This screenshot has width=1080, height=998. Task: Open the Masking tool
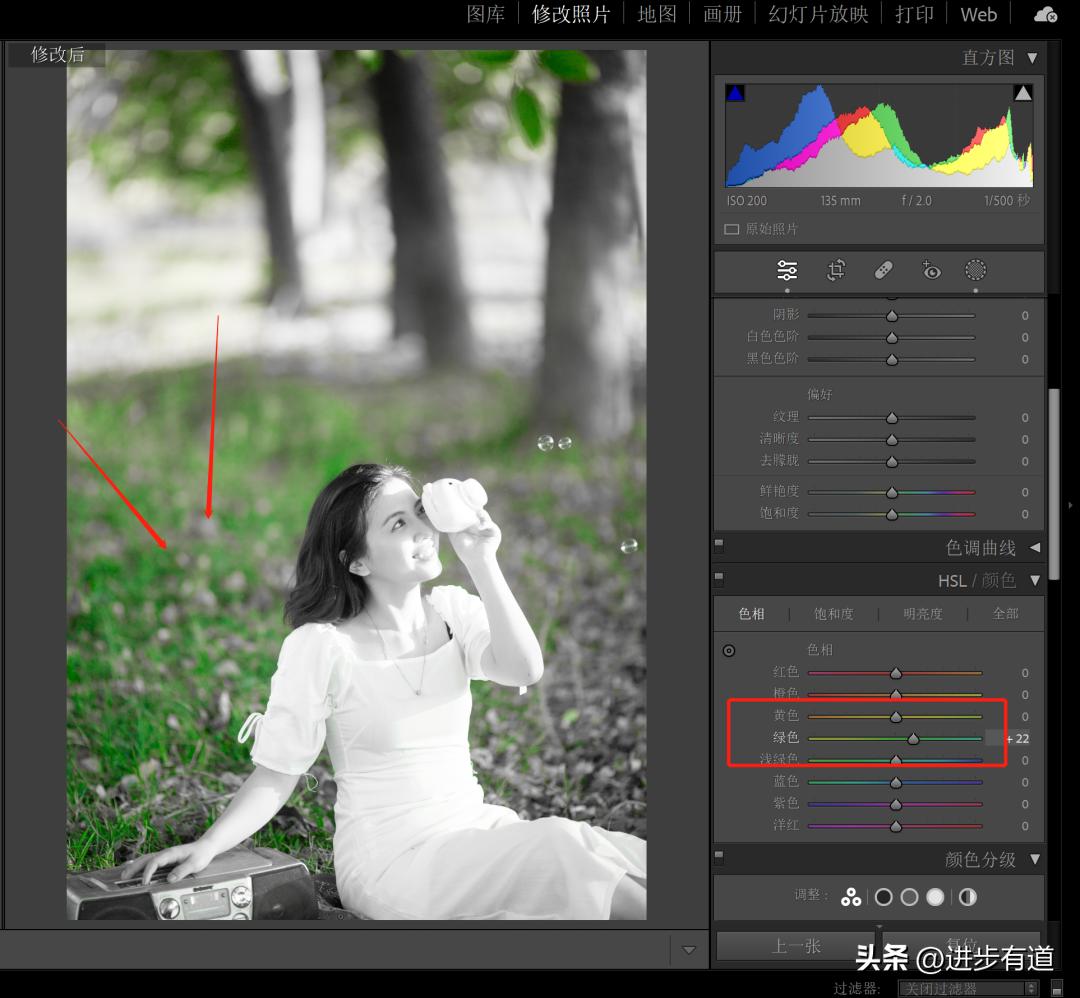tap(975, 270)
